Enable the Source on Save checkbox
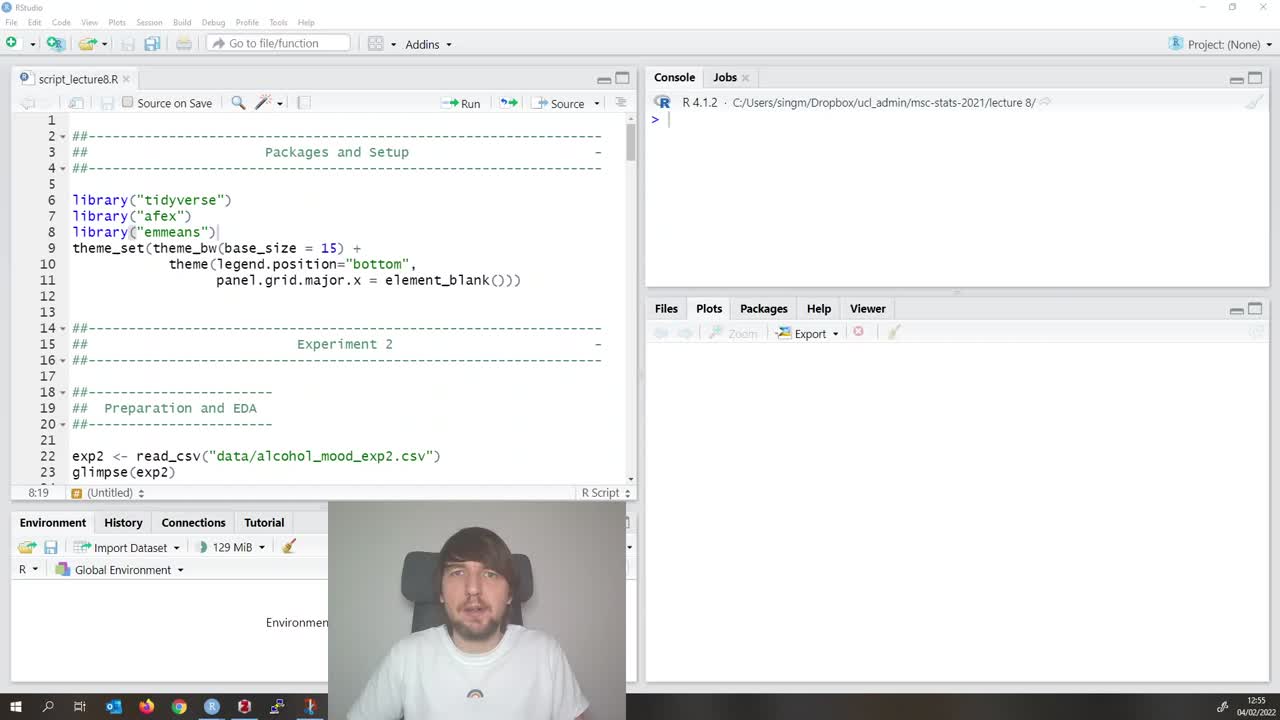The height and width of the screenshot is (720, 1280). [x=128, y=103]
